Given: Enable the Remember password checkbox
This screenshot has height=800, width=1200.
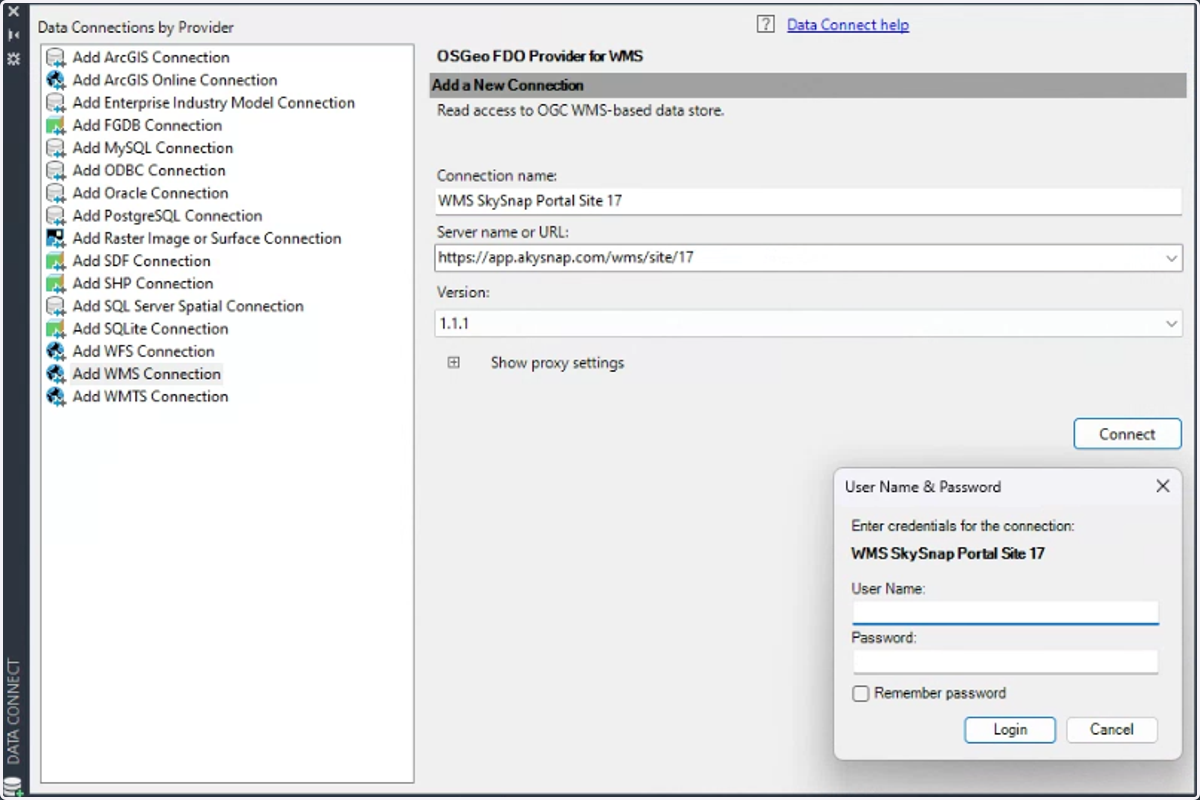Looking at the screenshot, I should (x=860, y=694).
